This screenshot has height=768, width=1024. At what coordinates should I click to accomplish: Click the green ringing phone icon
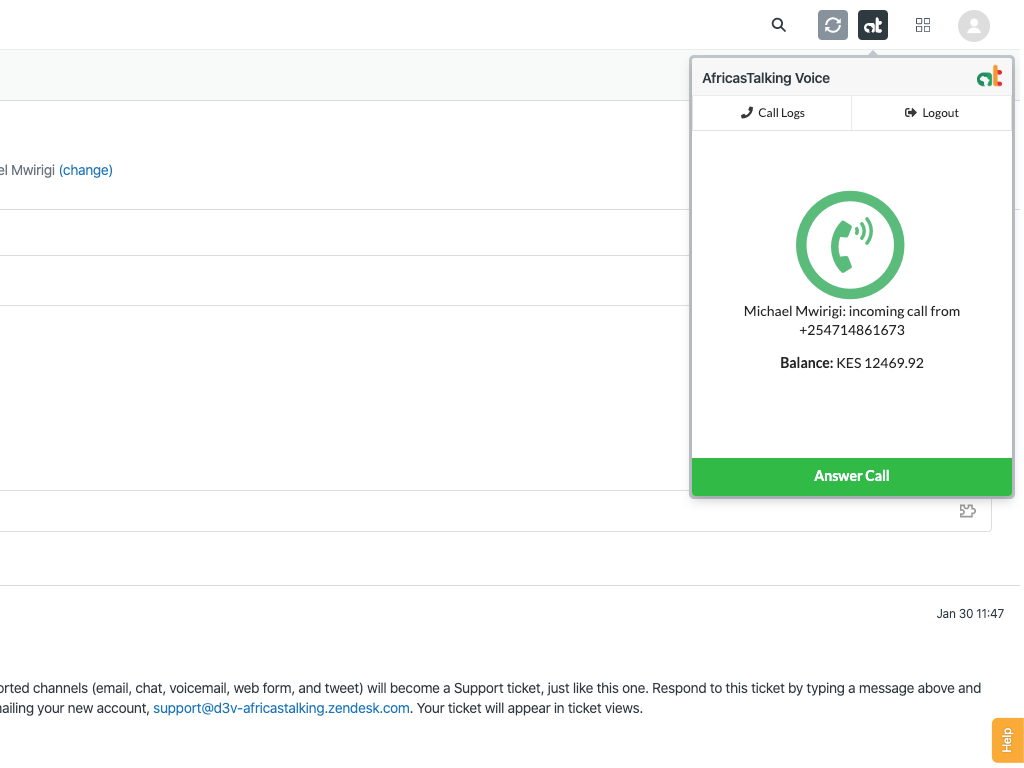(850, 245)
